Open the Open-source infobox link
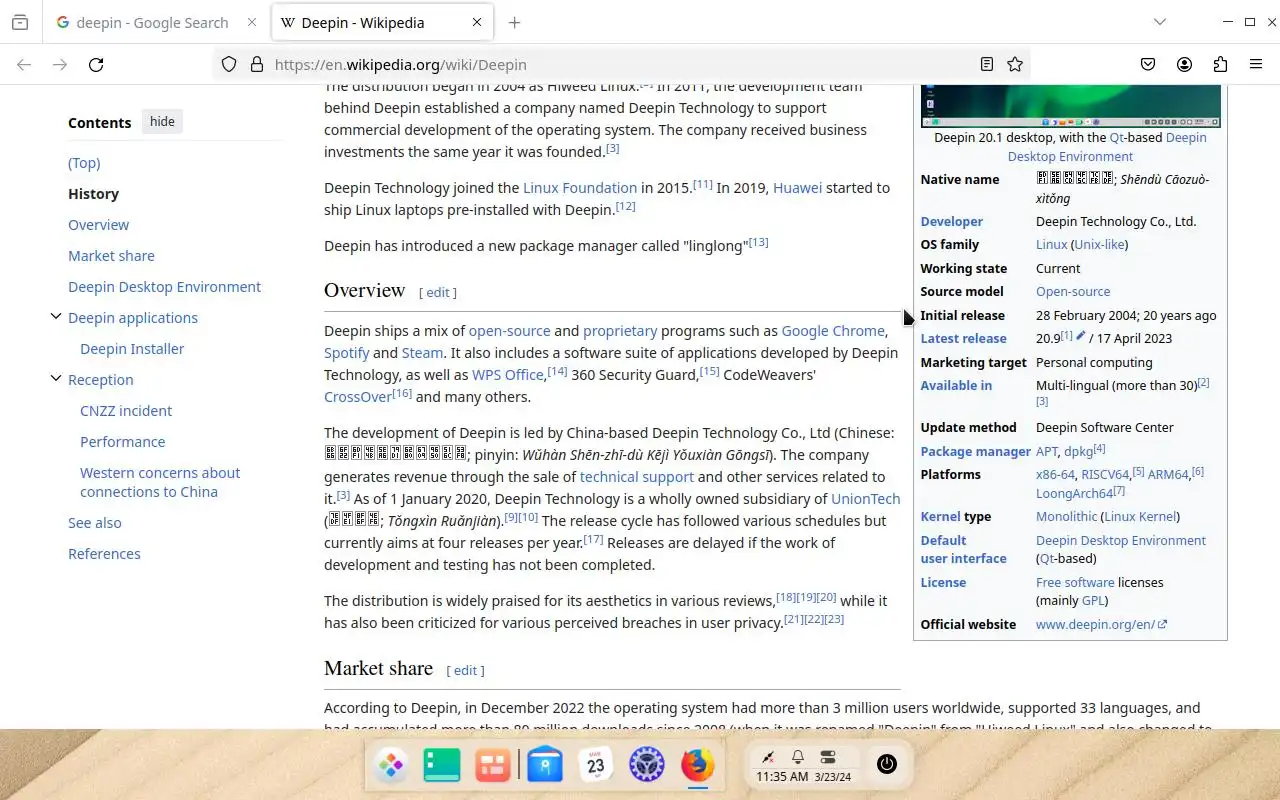Viewport: 1280px width, 800px height. coord(1073,292)
